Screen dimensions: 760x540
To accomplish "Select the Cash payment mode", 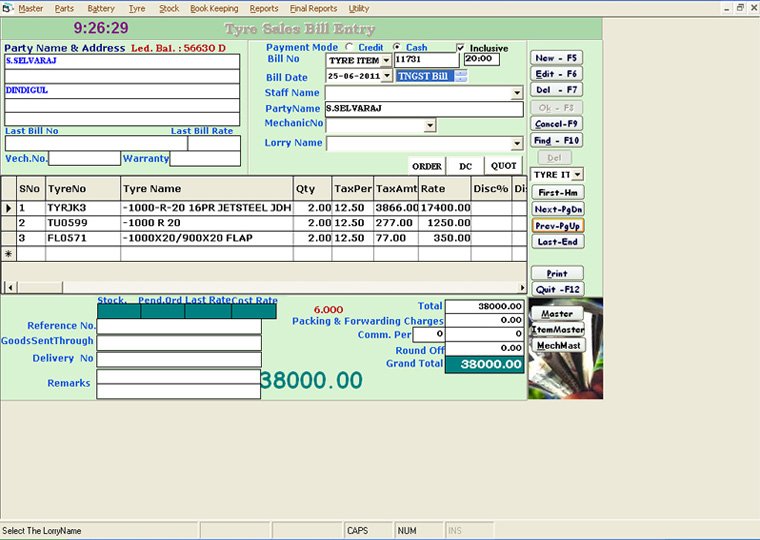I will [397, 47].
